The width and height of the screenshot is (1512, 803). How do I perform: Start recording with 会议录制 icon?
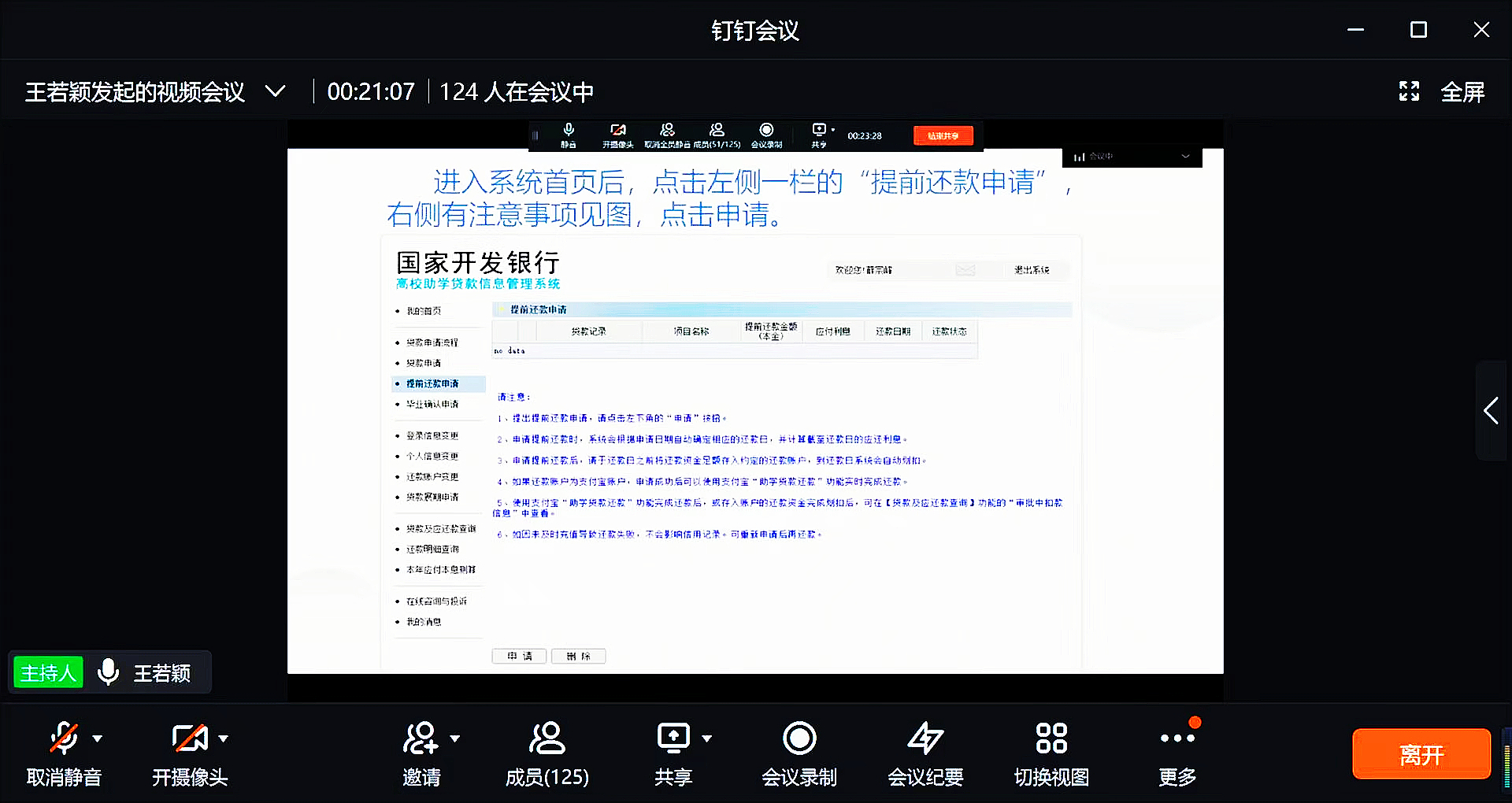(x=799, y=739)
